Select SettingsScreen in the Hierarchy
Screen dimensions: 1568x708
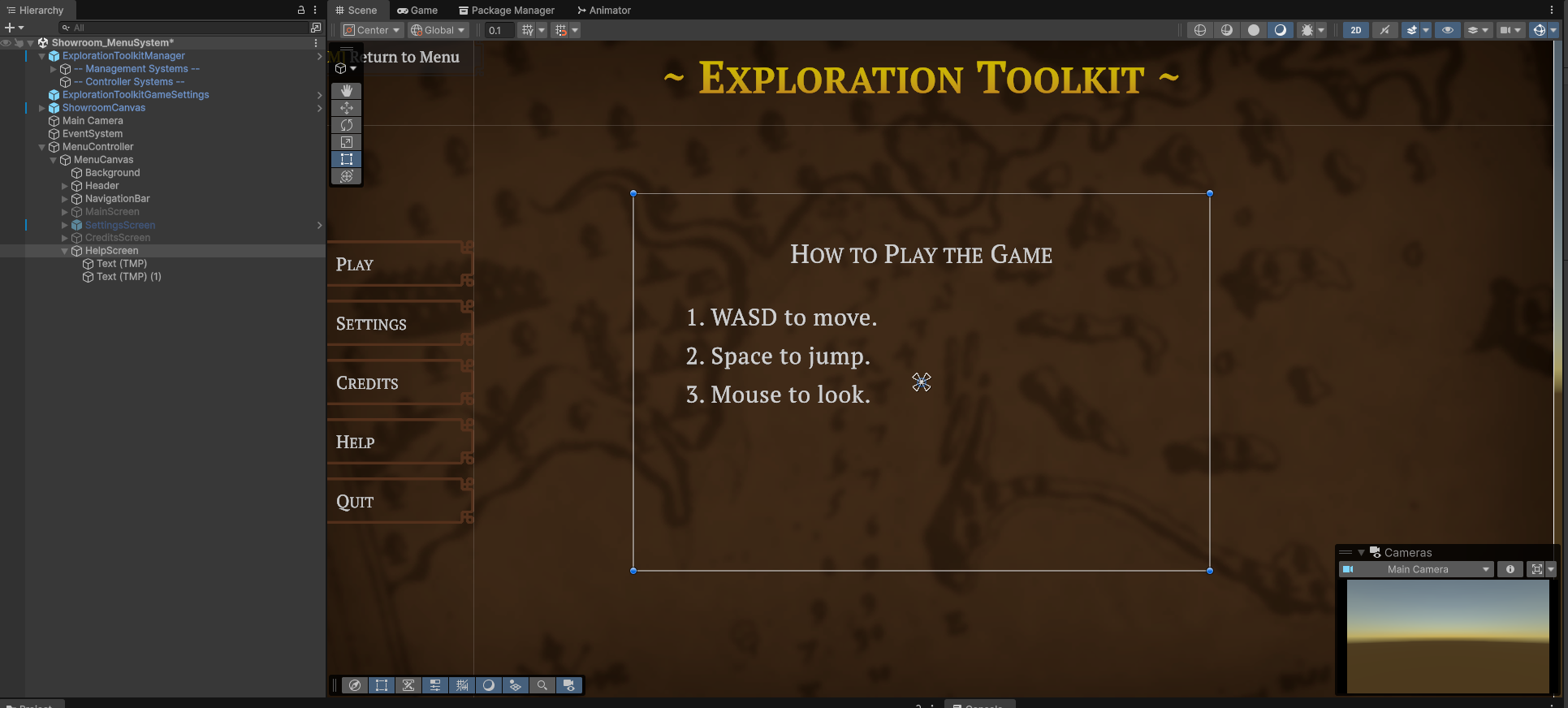click(120, 225)
